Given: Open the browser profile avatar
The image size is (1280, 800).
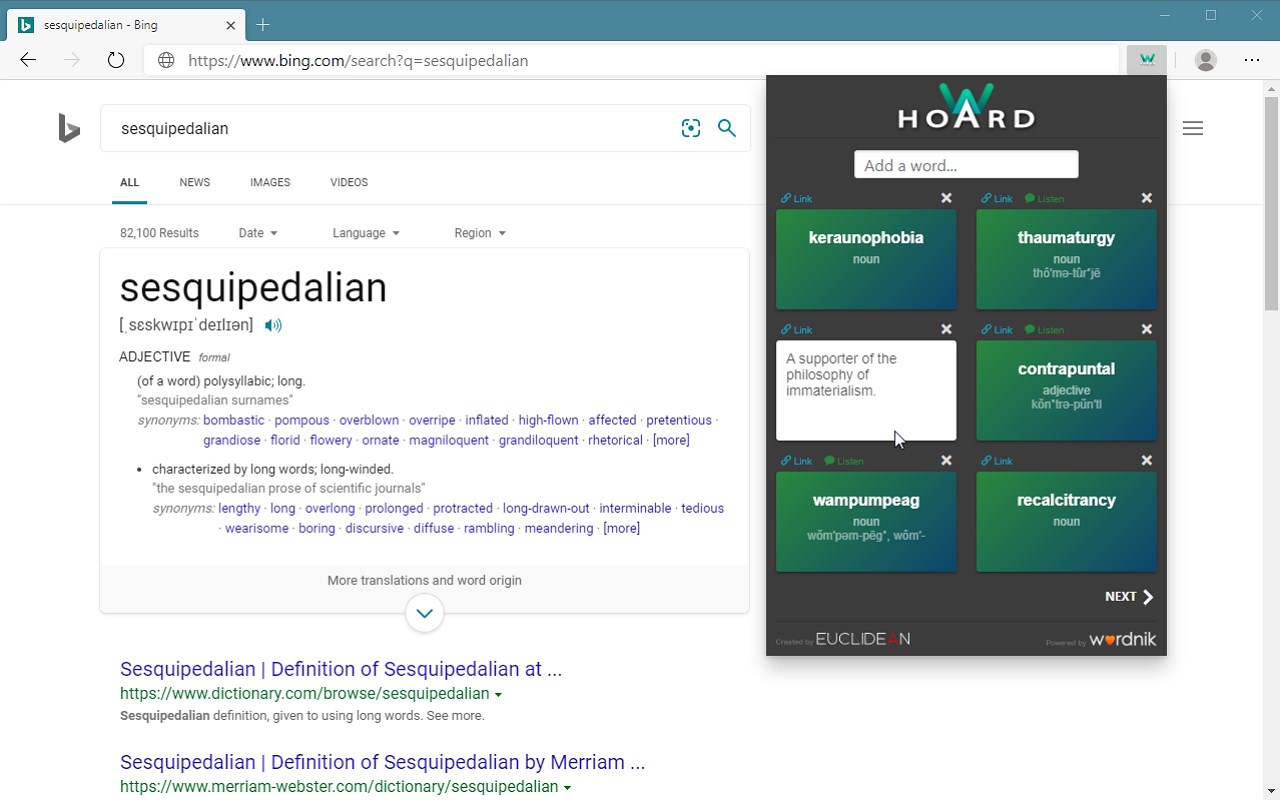Looking at the screenshot, I should (x=1206, y=60).
